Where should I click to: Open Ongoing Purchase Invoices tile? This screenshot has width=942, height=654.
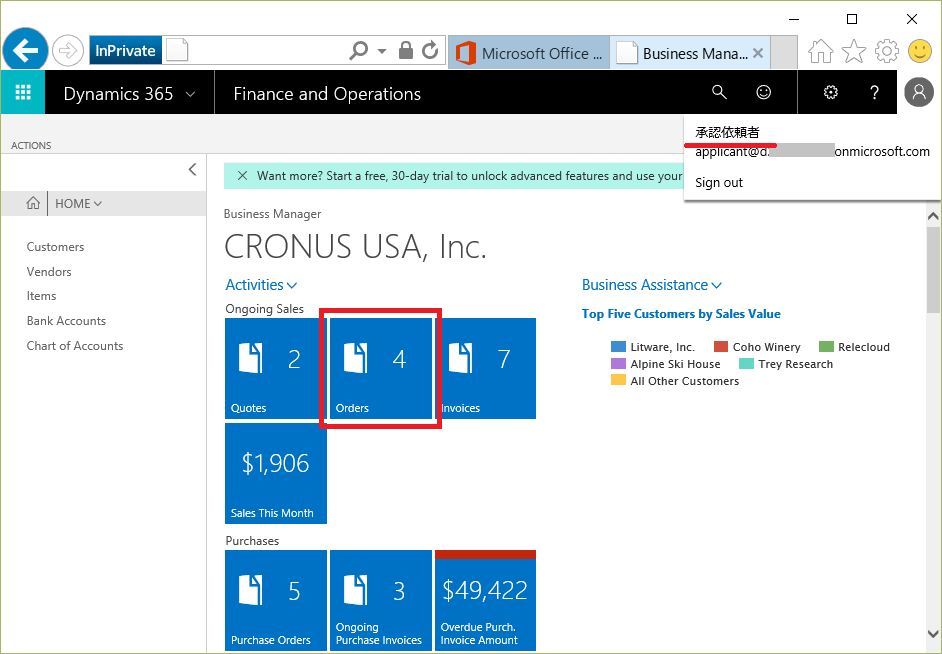coord(380,600)
